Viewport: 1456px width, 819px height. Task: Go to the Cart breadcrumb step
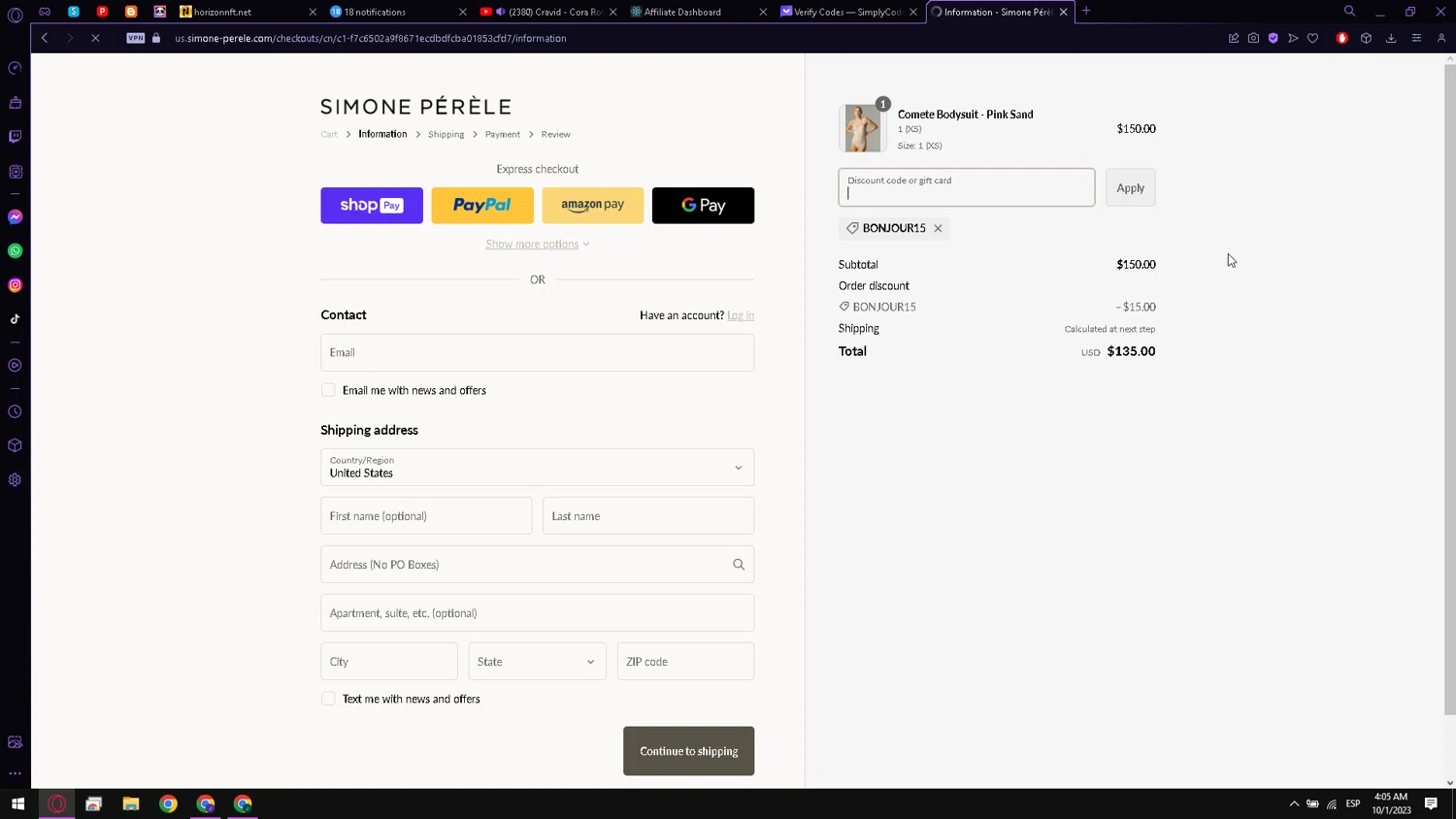click(329, 134)
